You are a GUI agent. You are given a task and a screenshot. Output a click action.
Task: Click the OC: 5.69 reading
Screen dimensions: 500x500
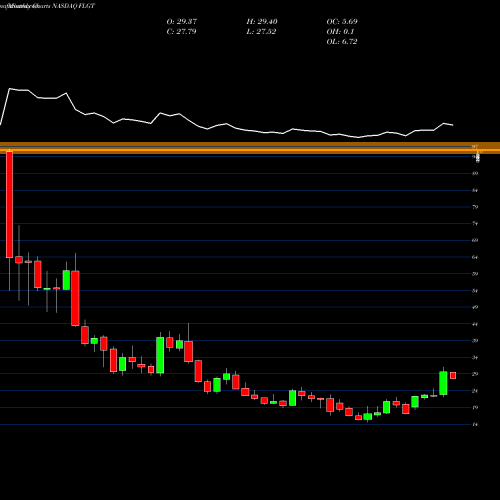pyautogui.click(x=342, y=22)
